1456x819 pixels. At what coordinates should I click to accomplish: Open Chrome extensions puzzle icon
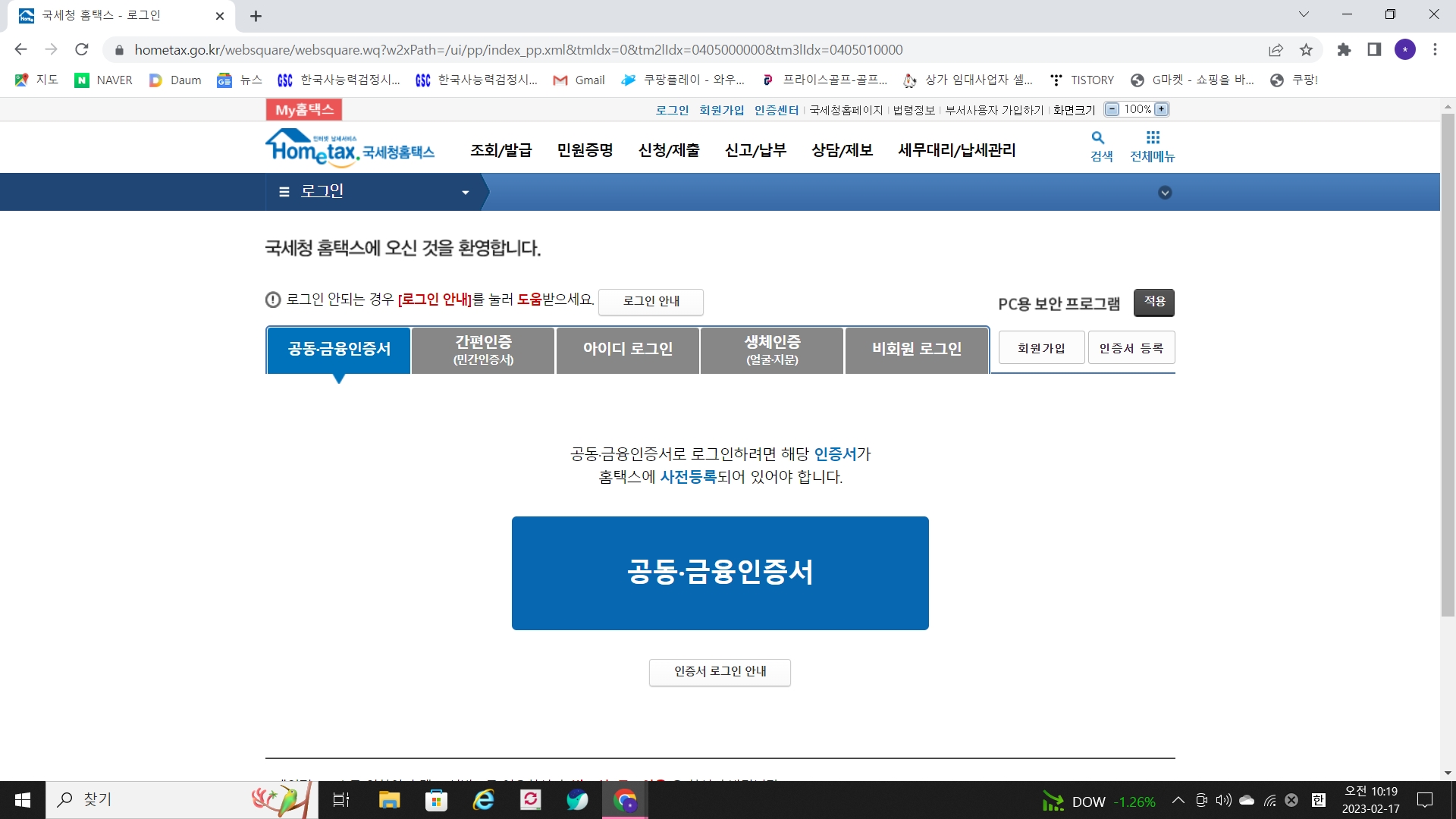1344,50
